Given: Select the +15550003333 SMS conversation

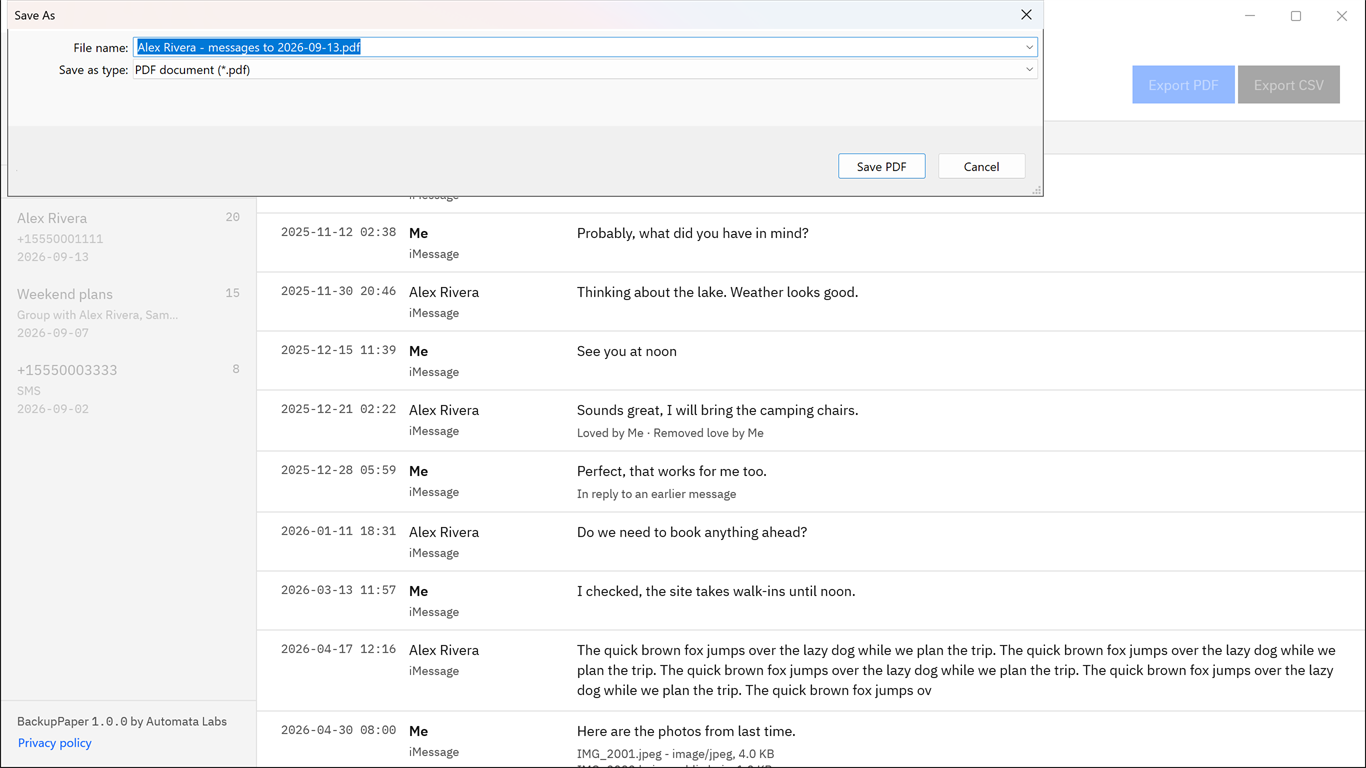Looking at the screenshot, I should [x=128, y=389].
